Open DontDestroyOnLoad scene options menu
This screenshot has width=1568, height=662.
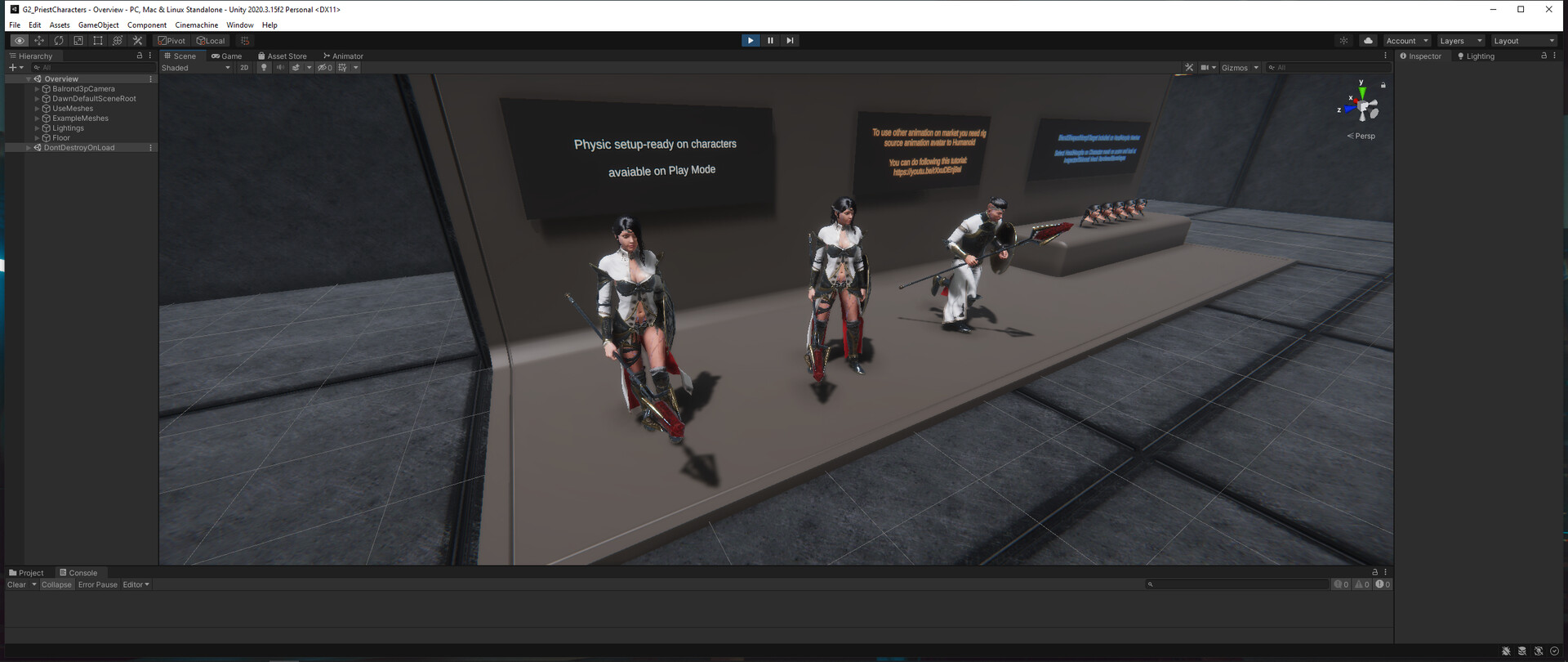151,147
